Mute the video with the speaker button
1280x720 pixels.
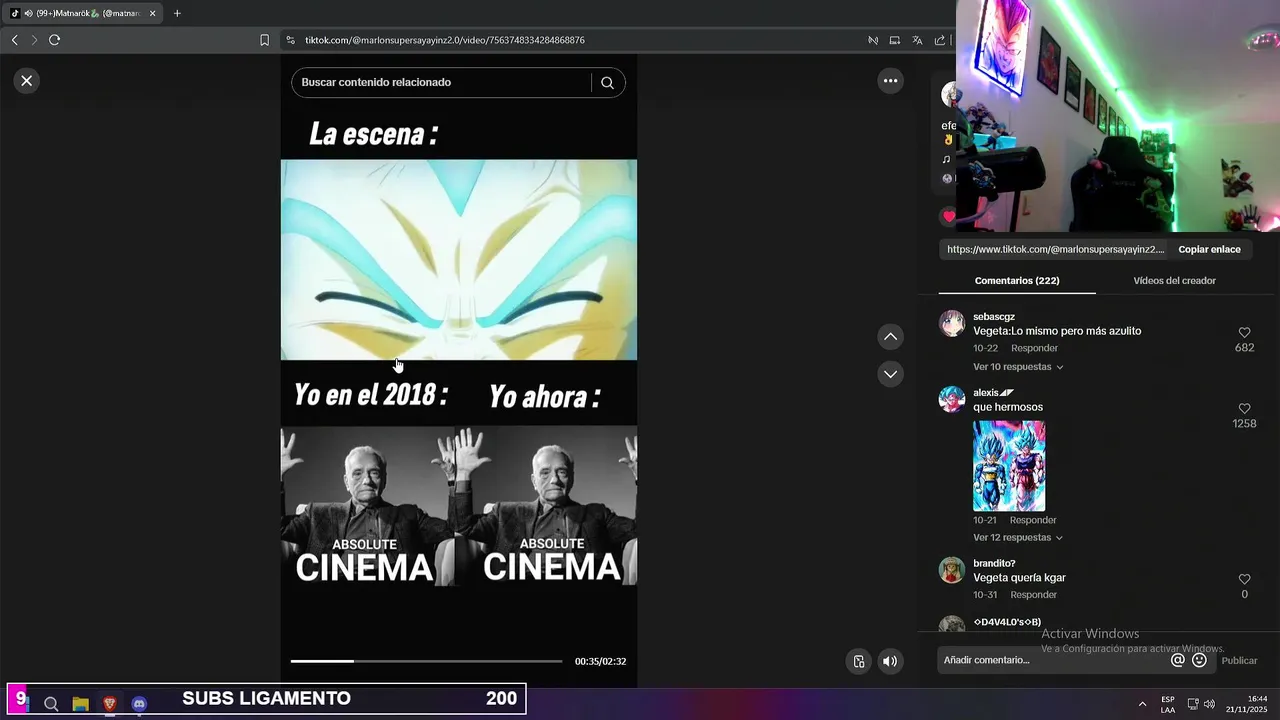pyautogui.click(x=889, y=661)
